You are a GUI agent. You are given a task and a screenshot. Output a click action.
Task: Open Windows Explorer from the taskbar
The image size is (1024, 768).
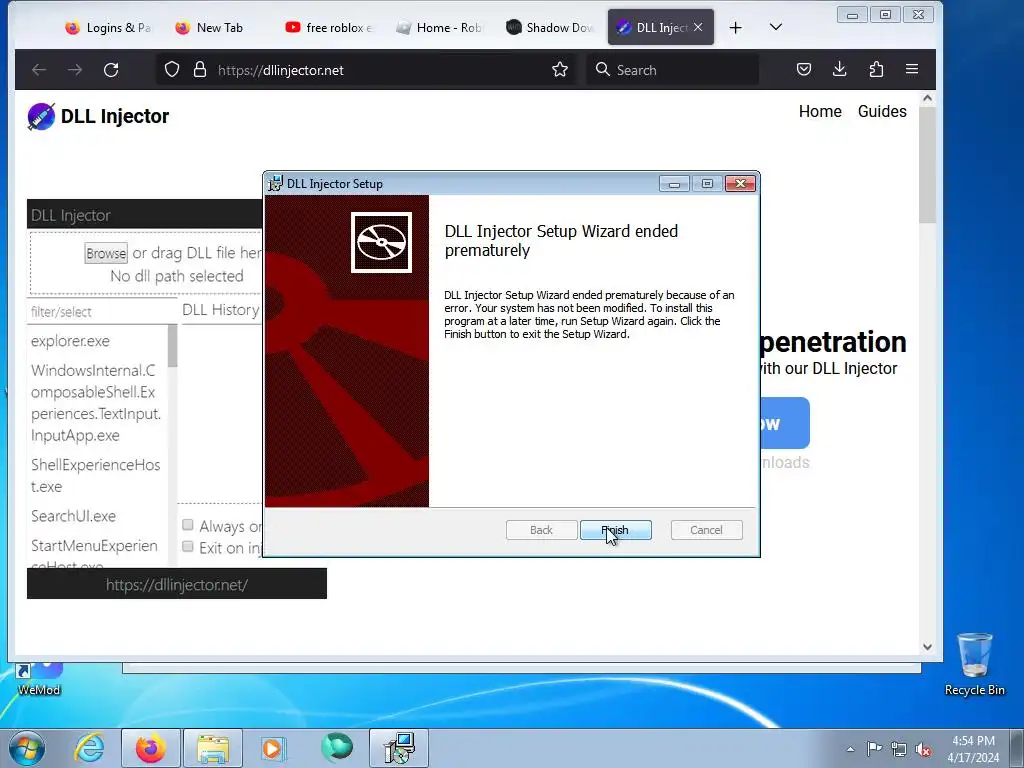tap(213, 748)
